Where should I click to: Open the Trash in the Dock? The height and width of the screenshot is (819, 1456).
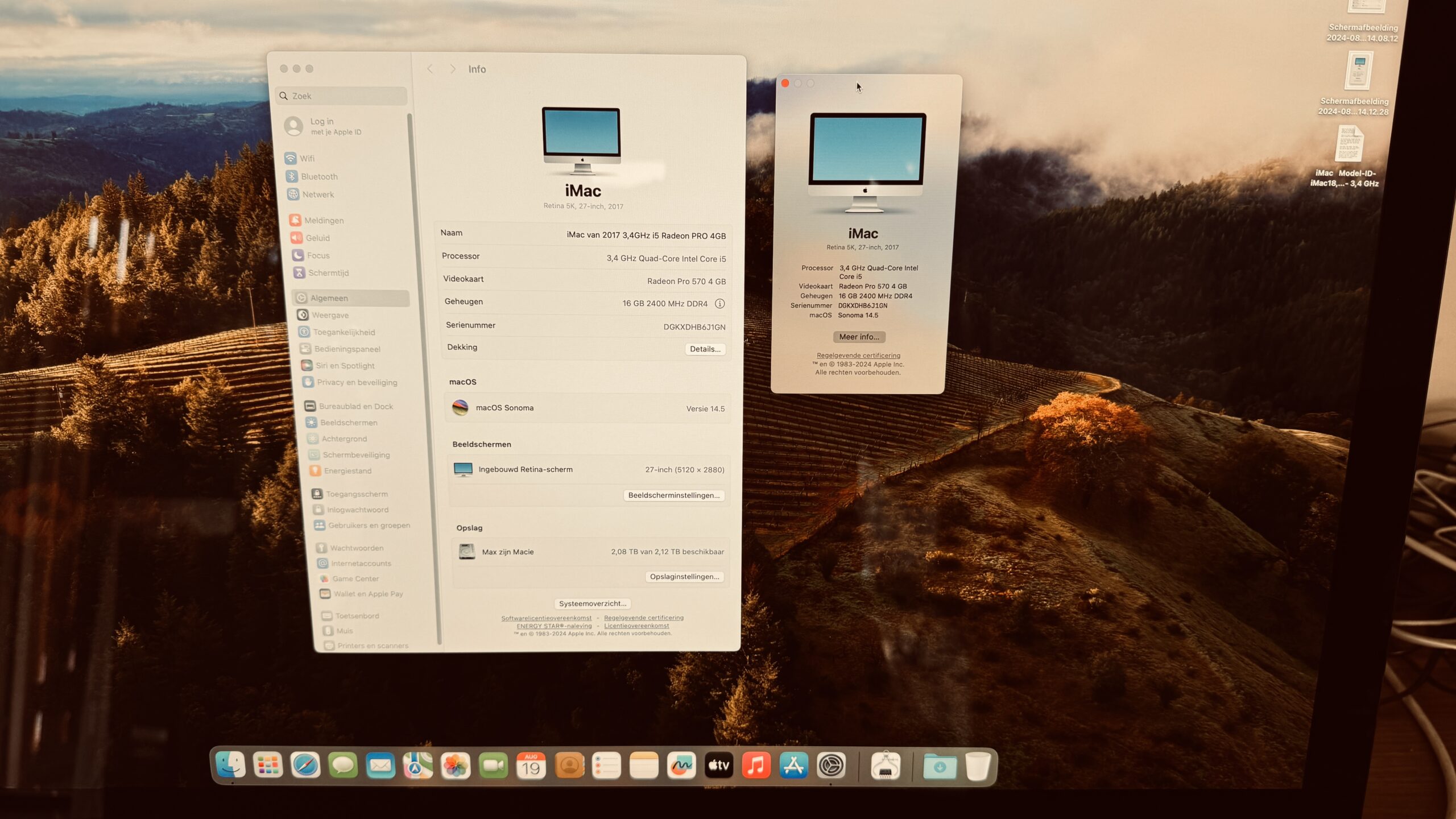point(978,767)
